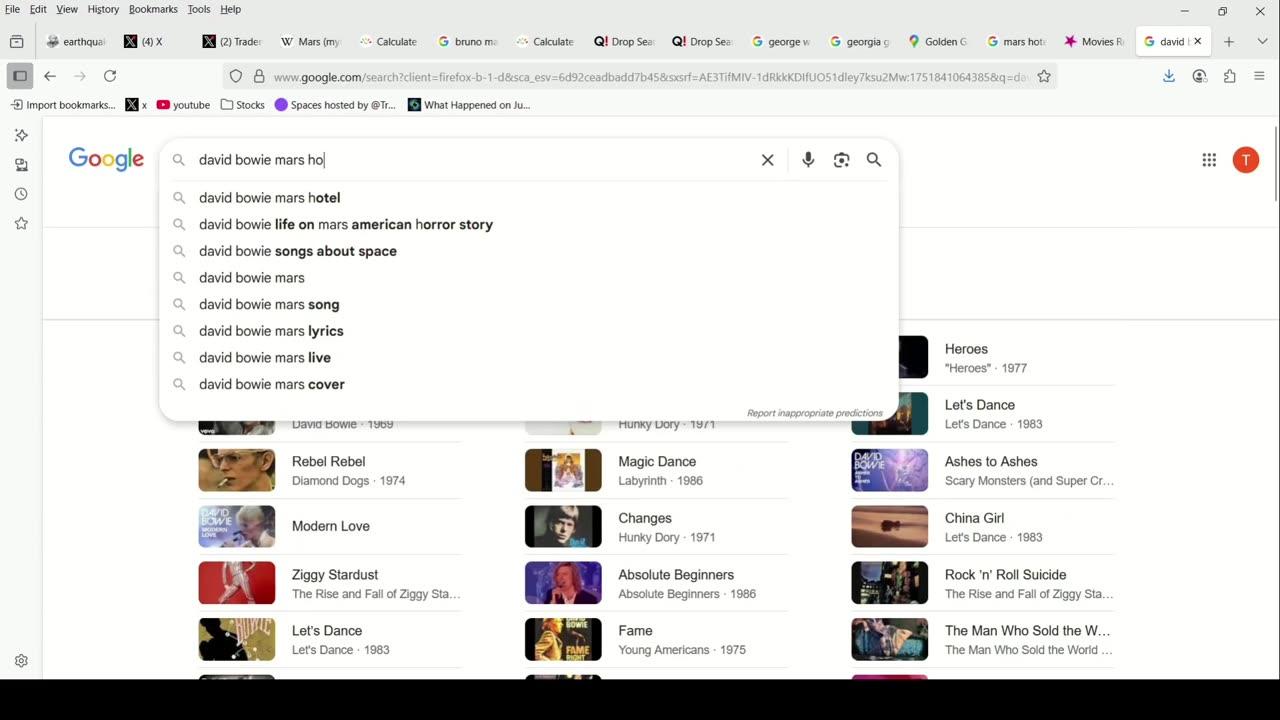This screenshot has width=1280, height=720.
Task: Open synced tabs in sidebar
Action: click(x=21, y=165)
